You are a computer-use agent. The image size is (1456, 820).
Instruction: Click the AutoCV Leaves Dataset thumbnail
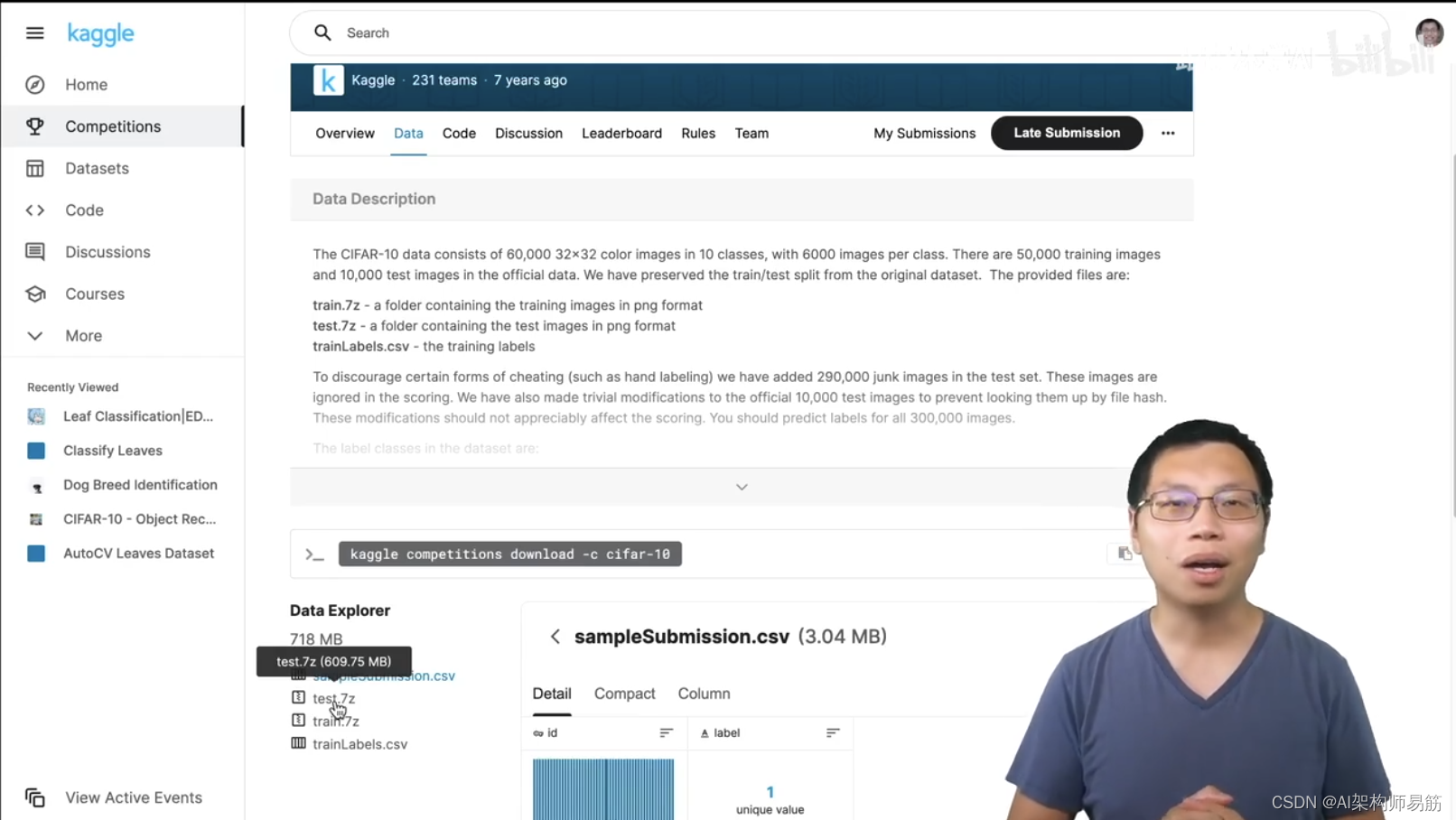(36, 554)
